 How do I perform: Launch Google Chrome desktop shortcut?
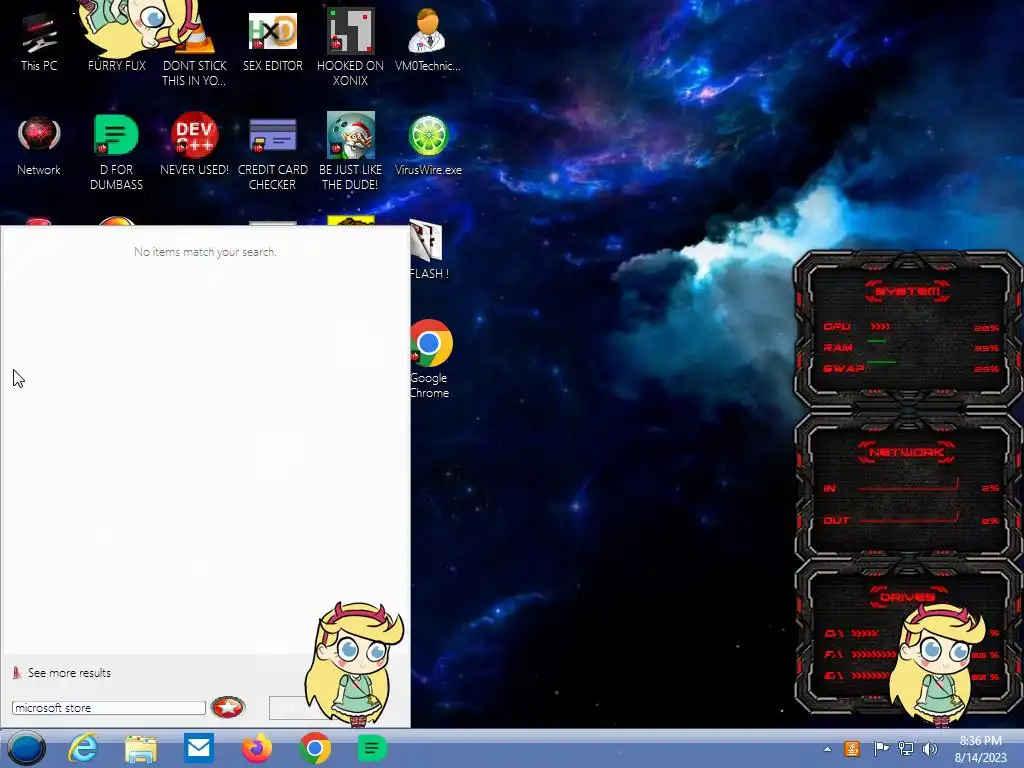430,359
